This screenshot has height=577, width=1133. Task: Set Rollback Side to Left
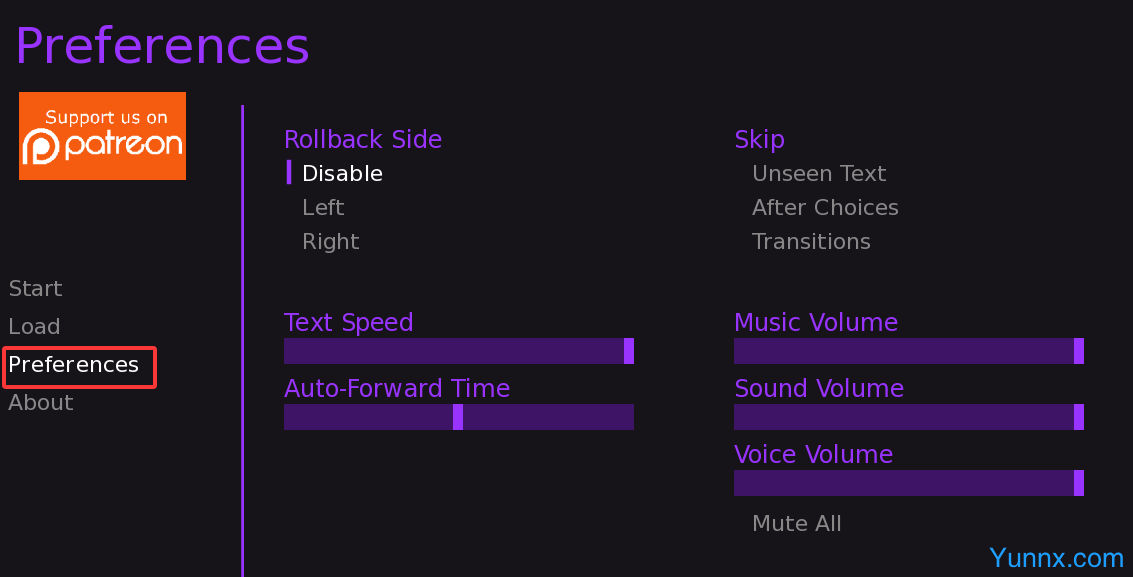323,208
